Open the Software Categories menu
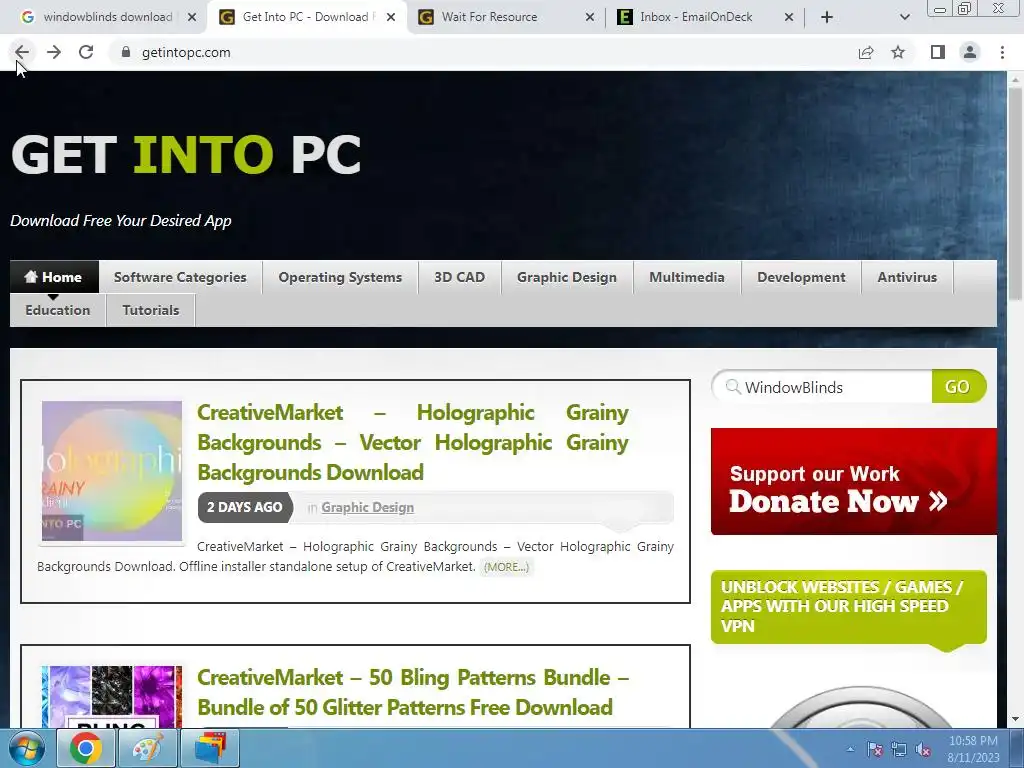Image resolution: width=1024 pixels, height=768 pixels. point(180,277)
